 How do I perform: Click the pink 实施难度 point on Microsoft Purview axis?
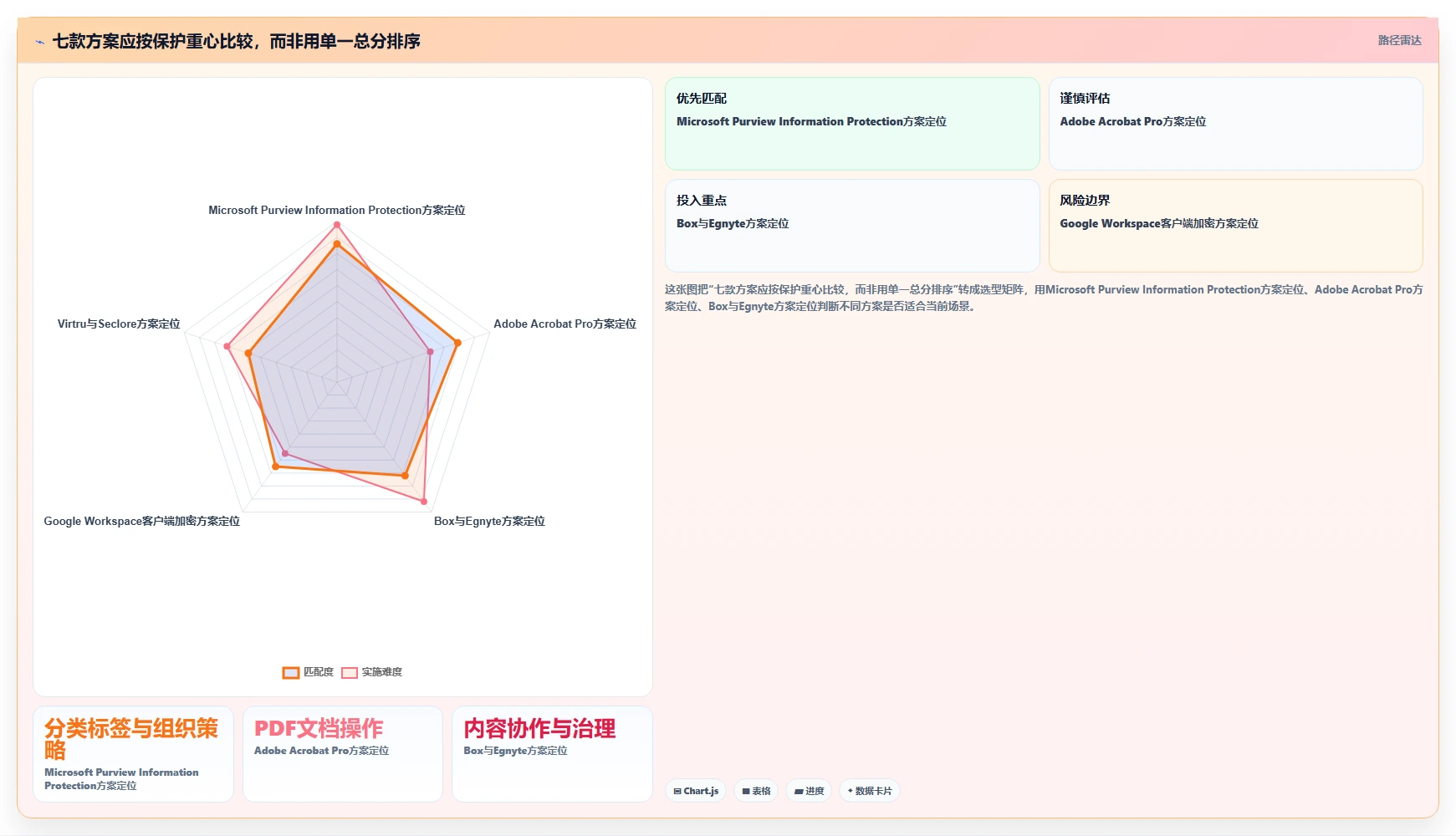[x=337, y=225]
